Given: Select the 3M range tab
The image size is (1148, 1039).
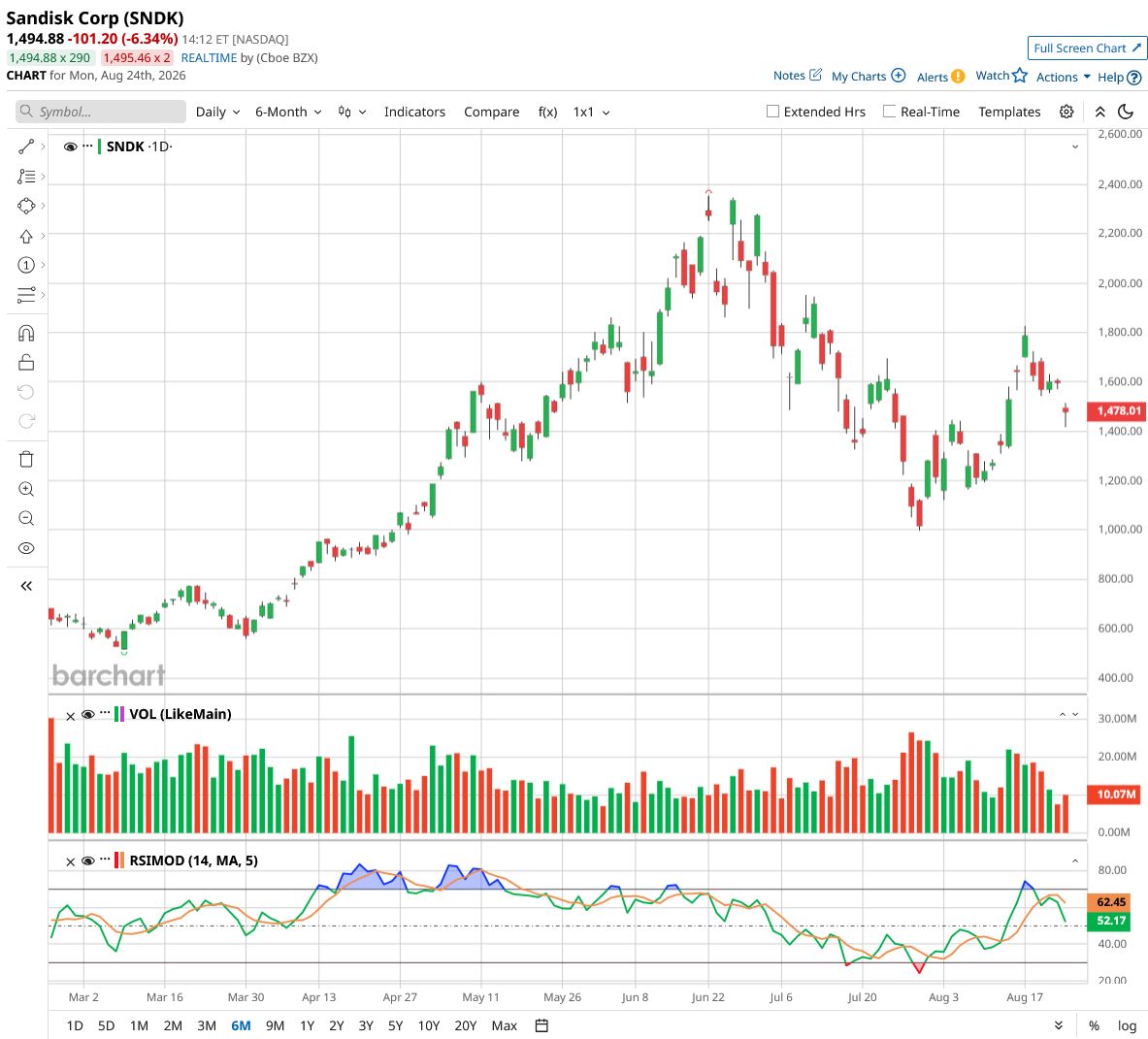Looking at the screenshot, I should 207,1025.
